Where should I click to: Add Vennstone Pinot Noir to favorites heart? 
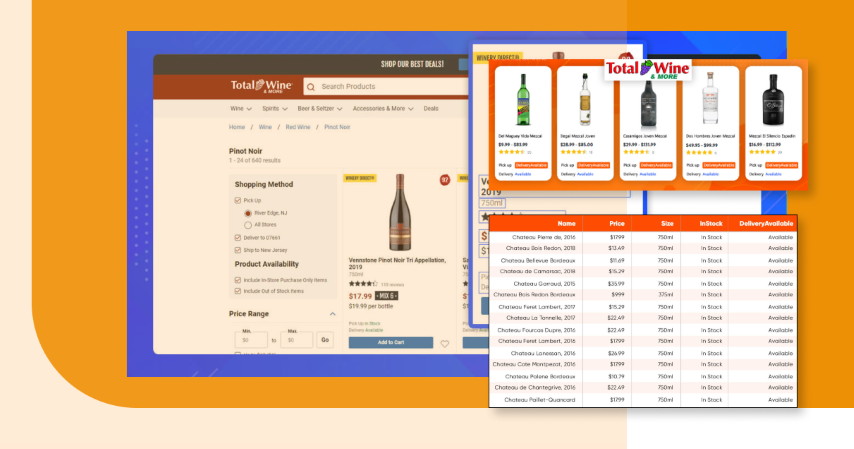click(445, 344)
